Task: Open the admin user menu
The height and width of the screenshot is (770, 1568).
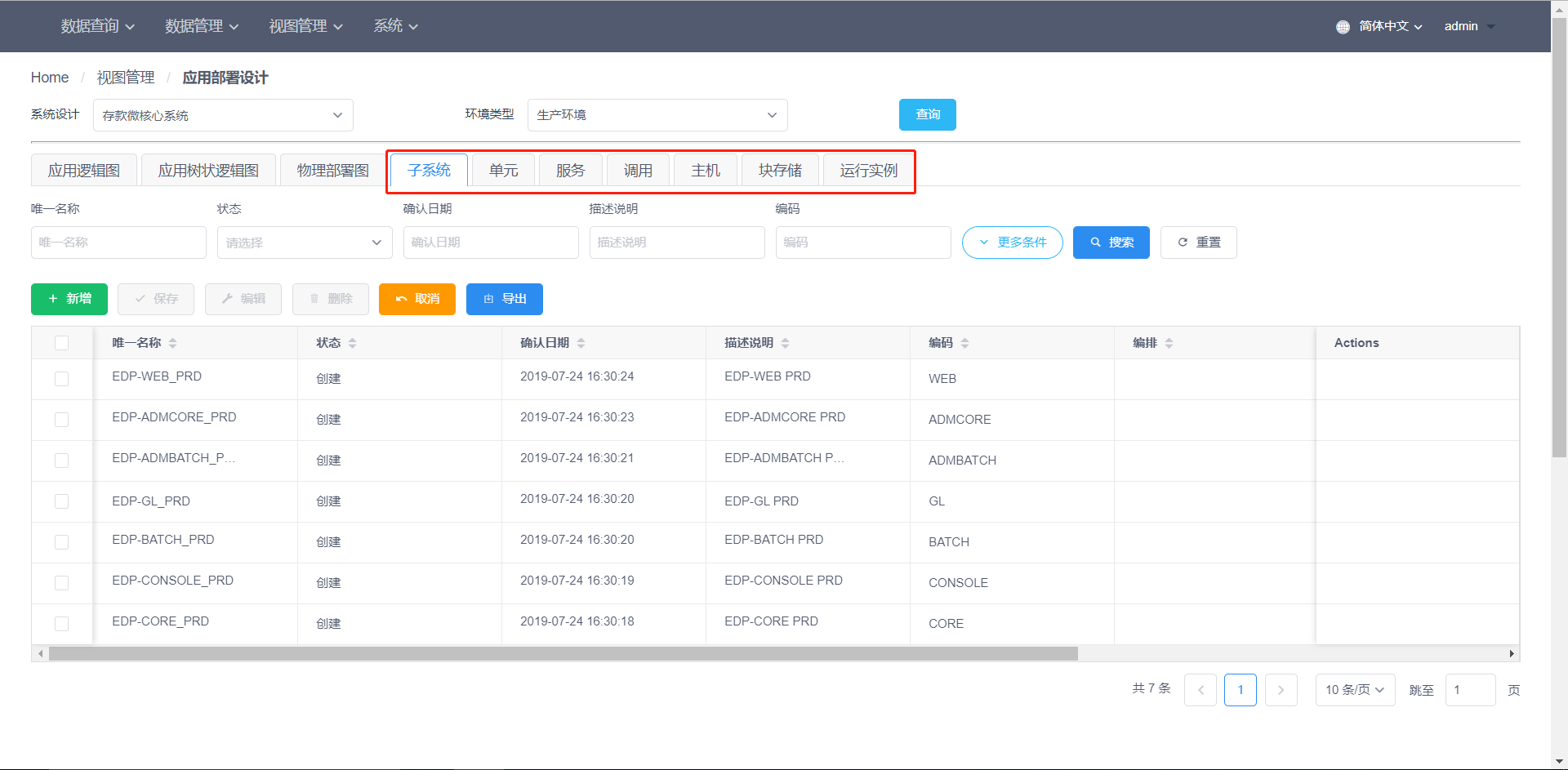Action: coord(1469,26)
